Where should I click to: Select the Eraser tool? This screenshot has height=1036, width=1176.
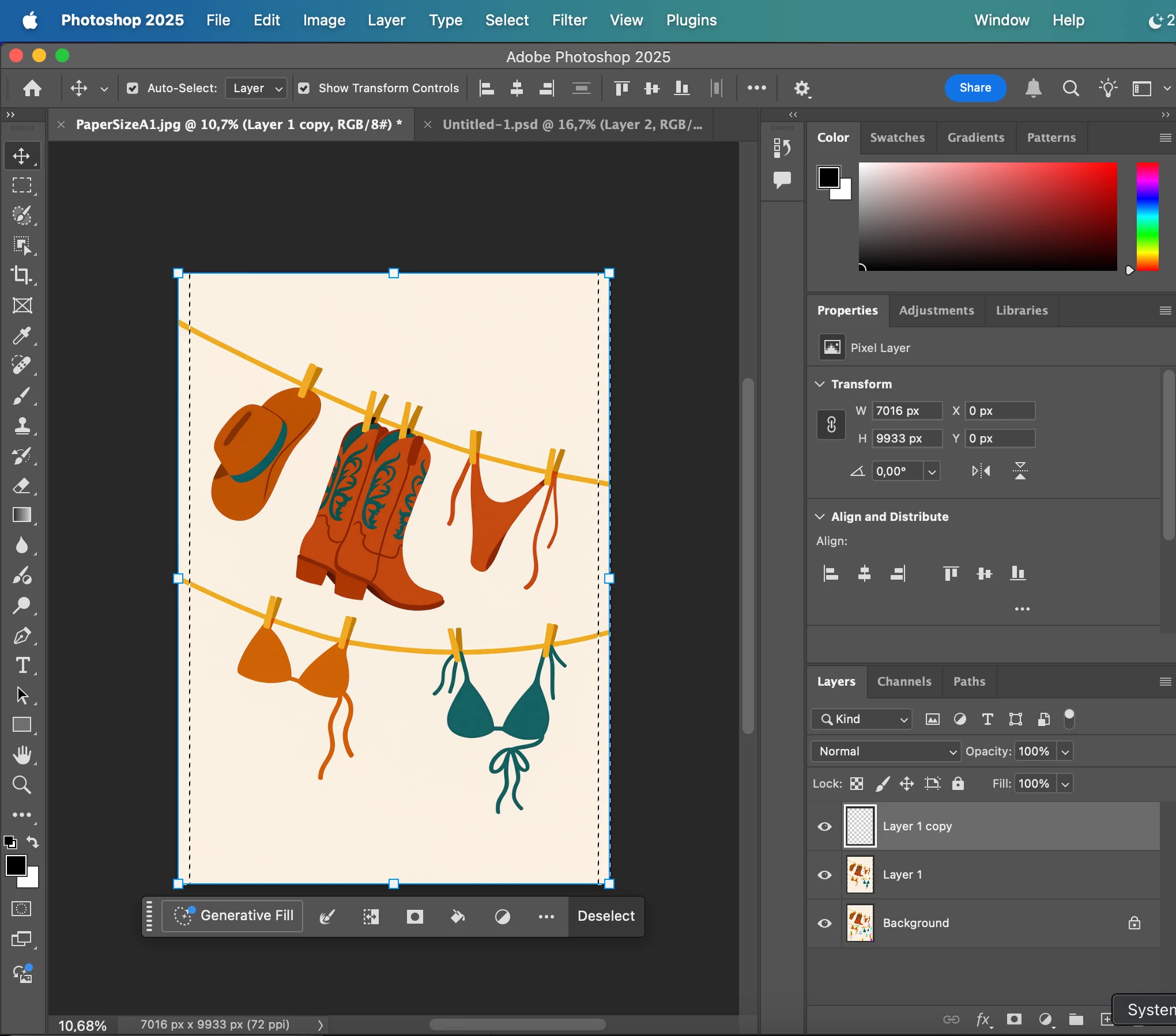tap(22, 486)
